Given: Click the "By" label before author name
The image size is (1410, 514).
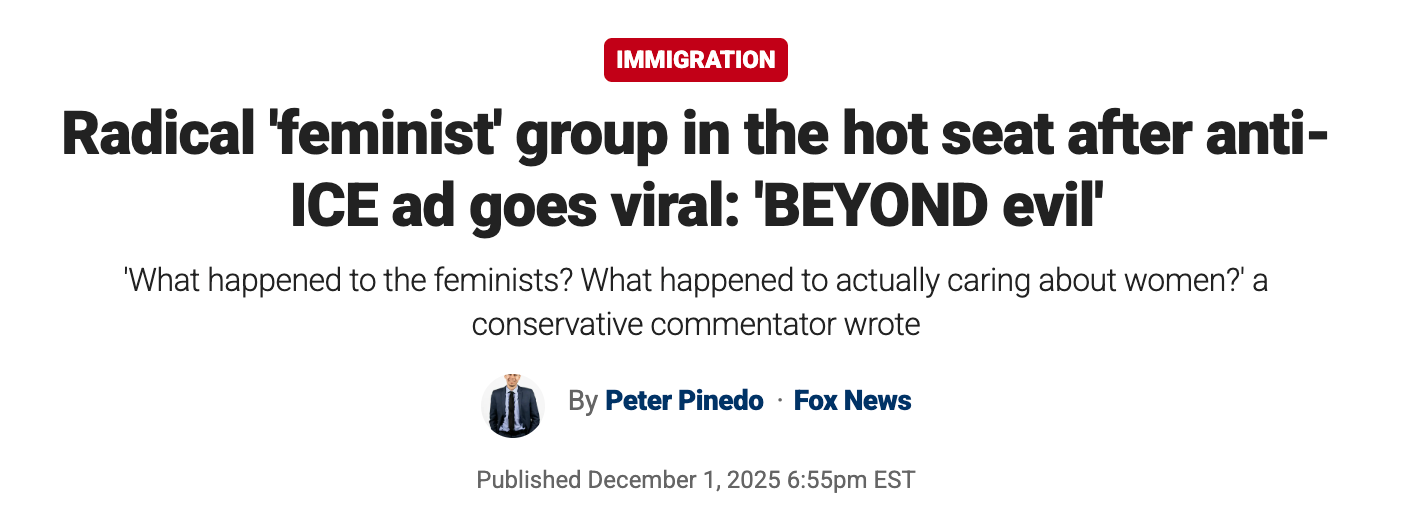Looking at the screenshot, I should tap(582, 401).
